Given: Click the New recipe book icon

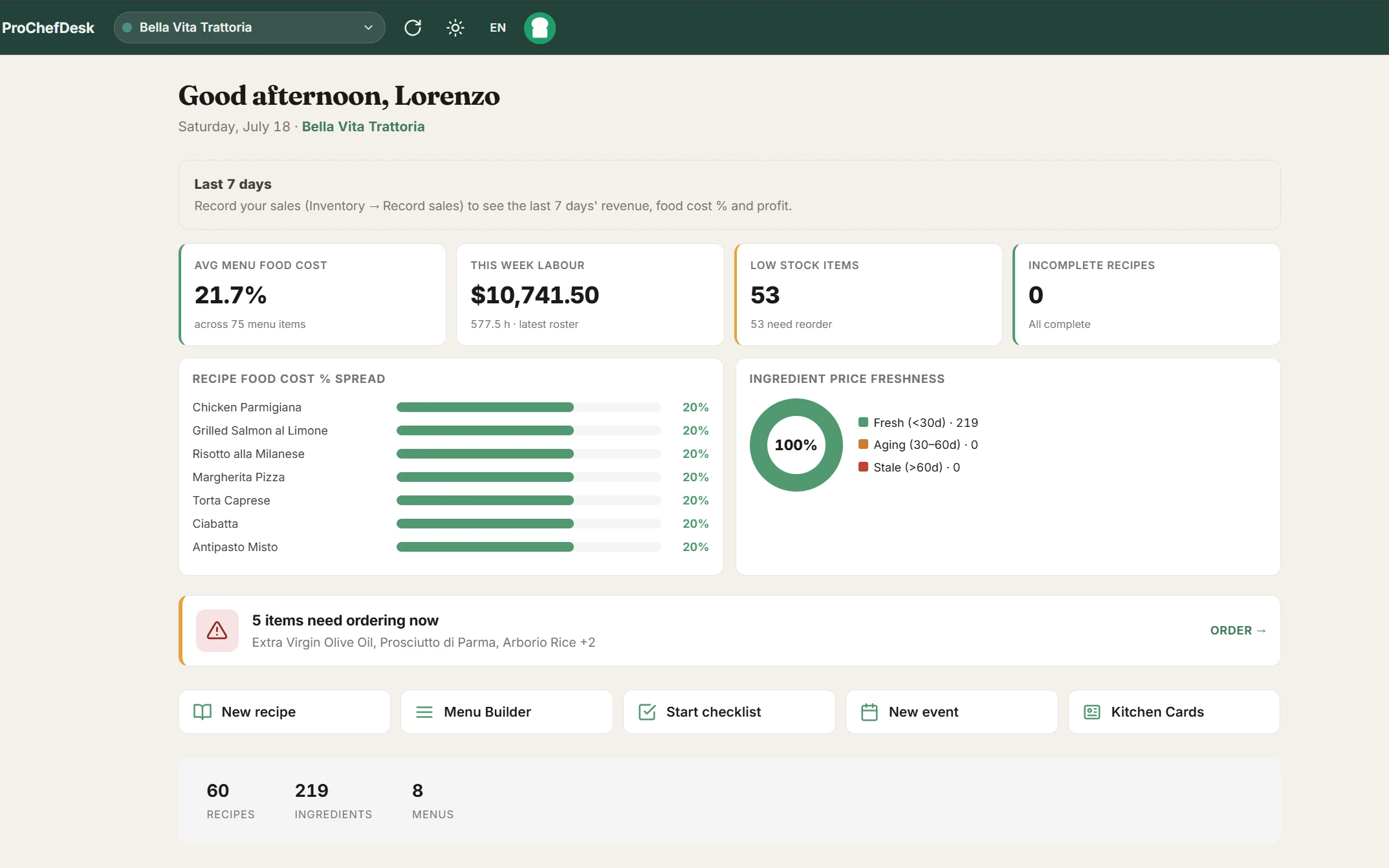Looking at the screenshot, I should (x=202, y=712).
